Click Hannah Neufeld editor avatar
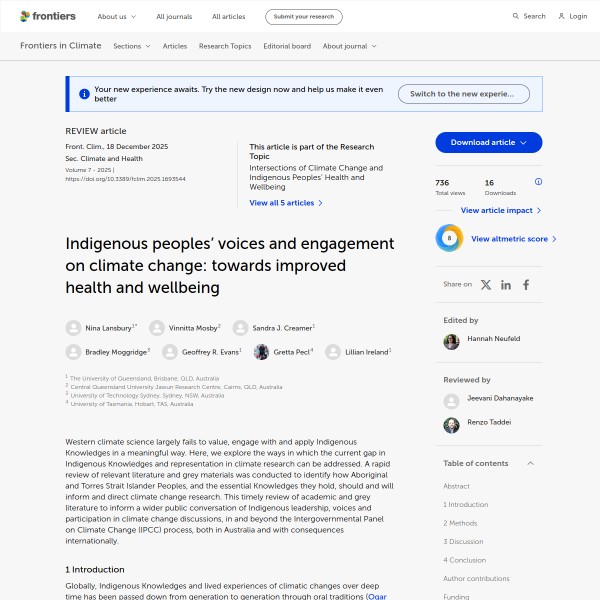The height and width of the screenshot is (600, 600). 451,342
